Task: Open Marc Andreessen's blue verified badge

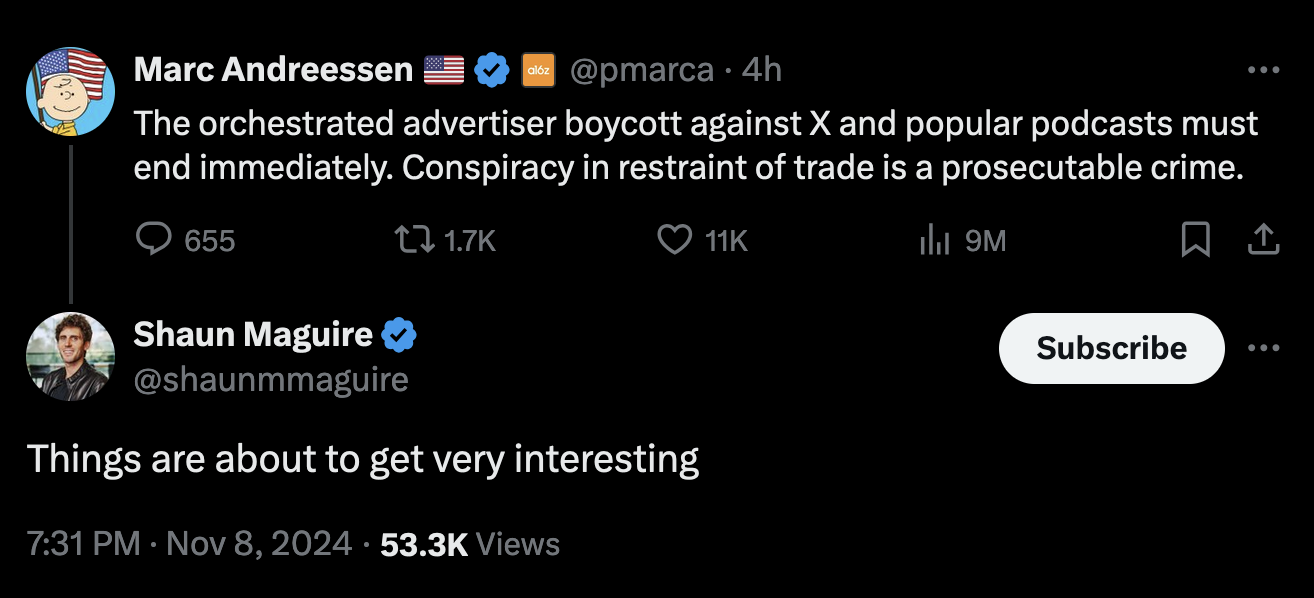Action: pyautogui.click(x=490, y=69)
